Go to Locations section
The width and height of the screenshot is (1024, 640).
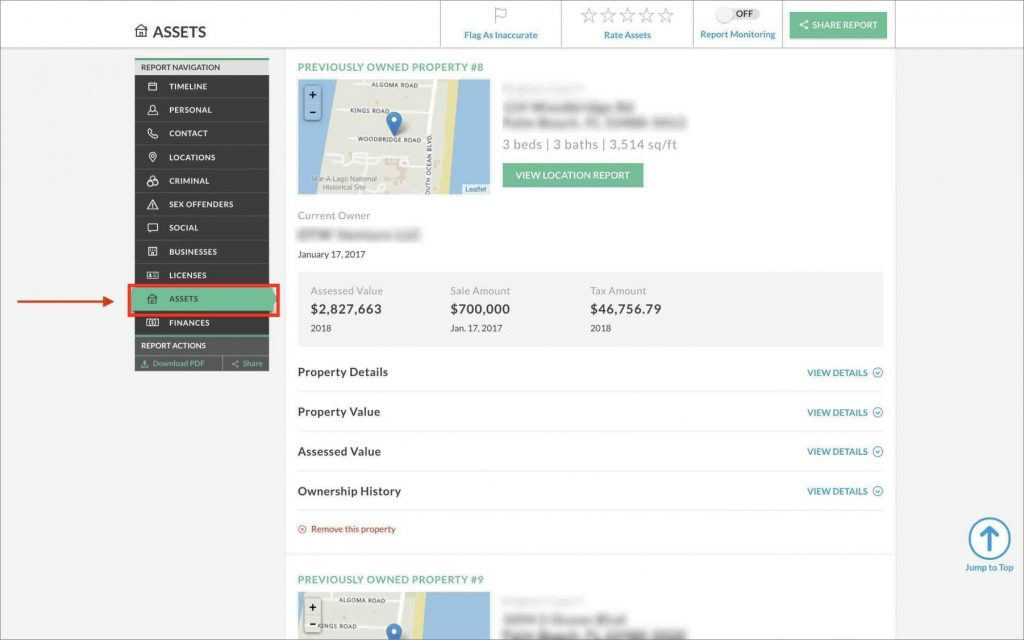202,157
